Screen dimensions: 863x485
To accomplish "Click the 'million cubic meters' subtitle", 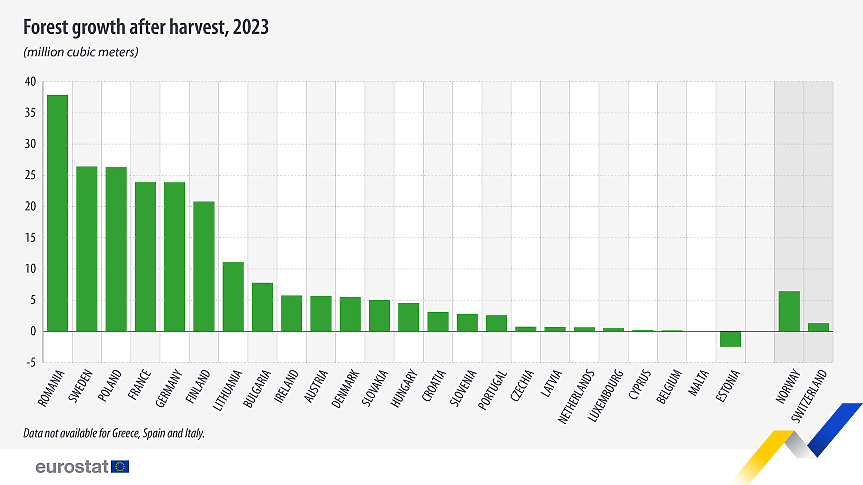I will [80, 51].
